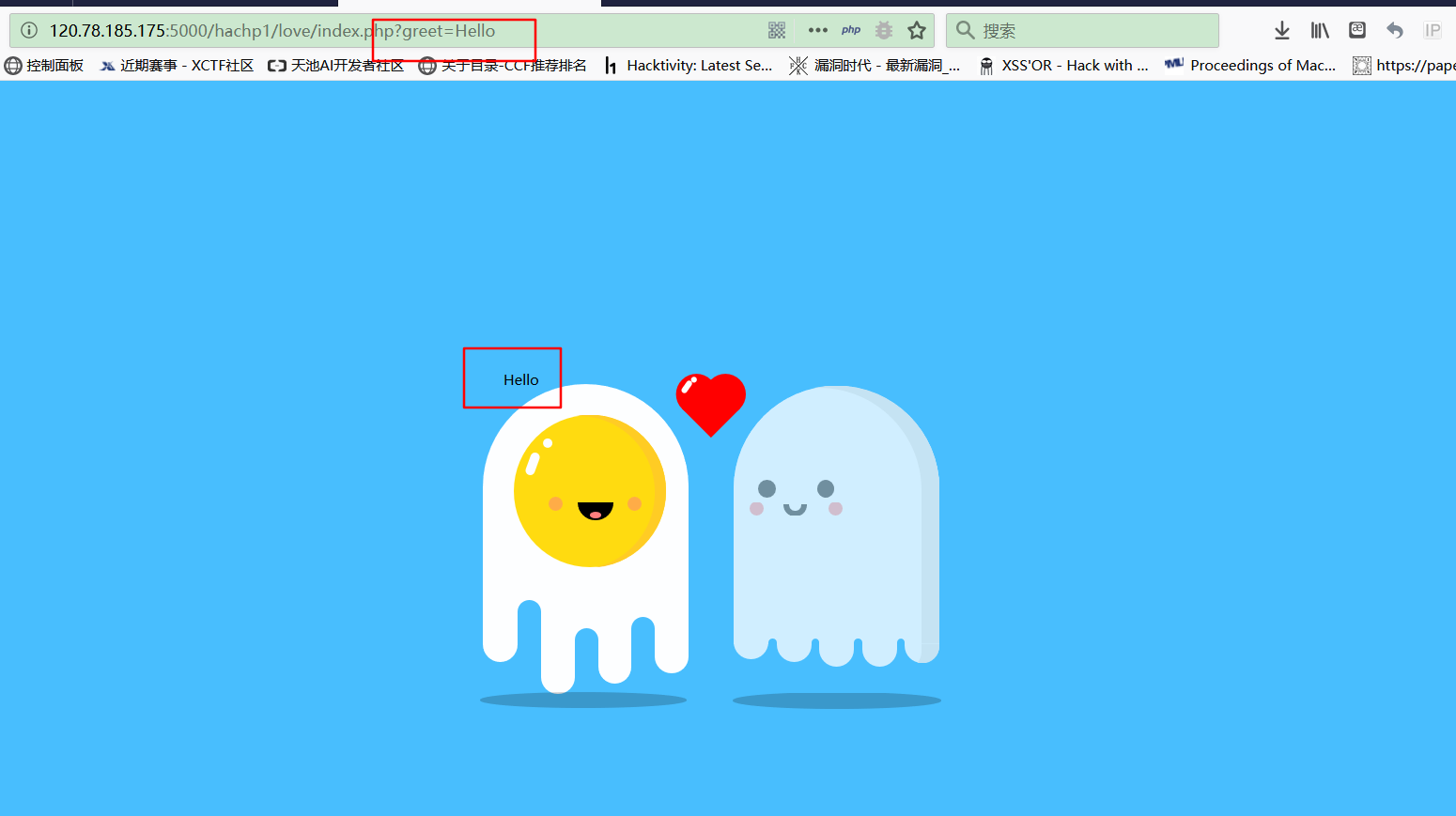Toggle the bug debugger extension icon
Screen dimensions: 1456x816
[x=884, y=31]
